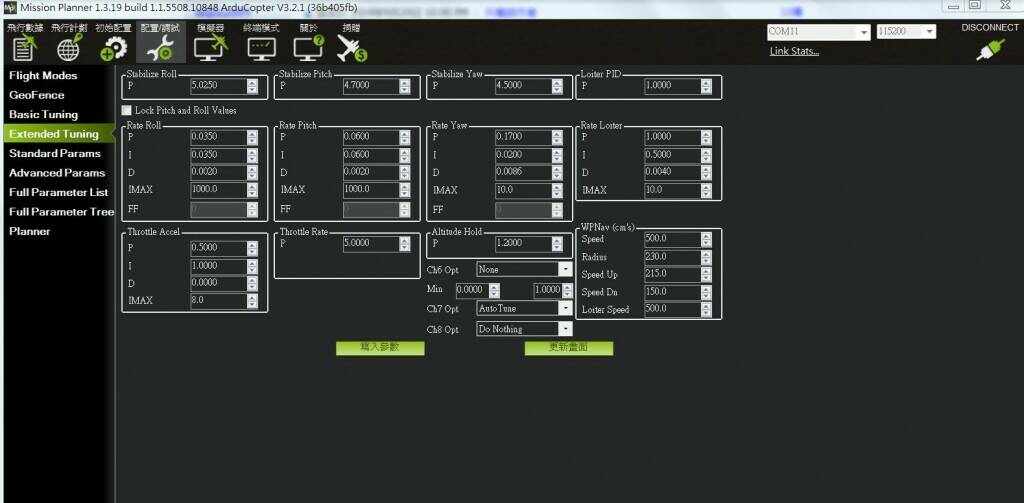This screenshot has height=503, width=1024.
Task: Open the Help (關於) question mark icon
Action: (309, 47)
